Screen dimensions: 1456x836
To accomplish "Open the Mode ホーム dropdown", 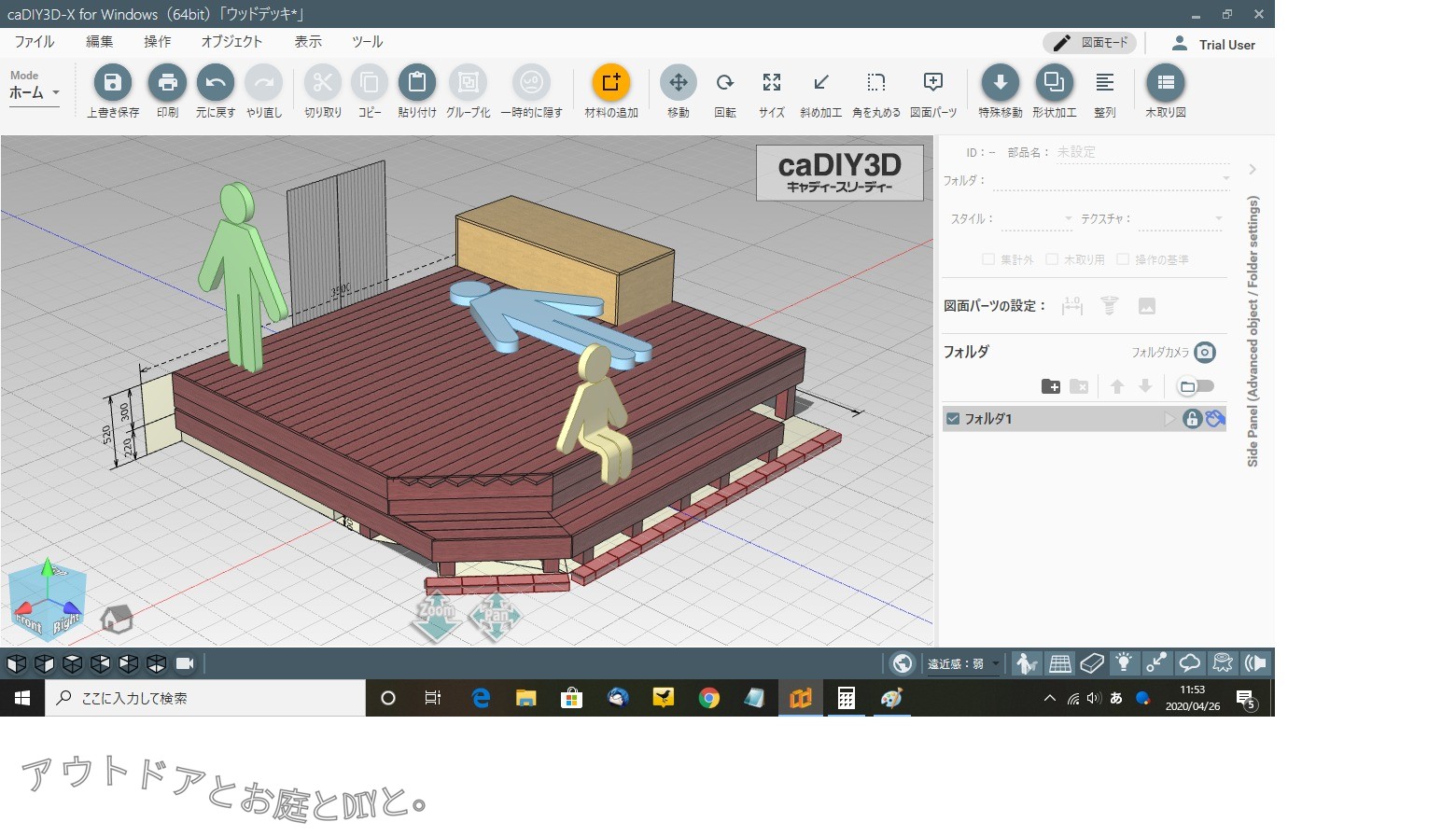I will tap(35, 92).
